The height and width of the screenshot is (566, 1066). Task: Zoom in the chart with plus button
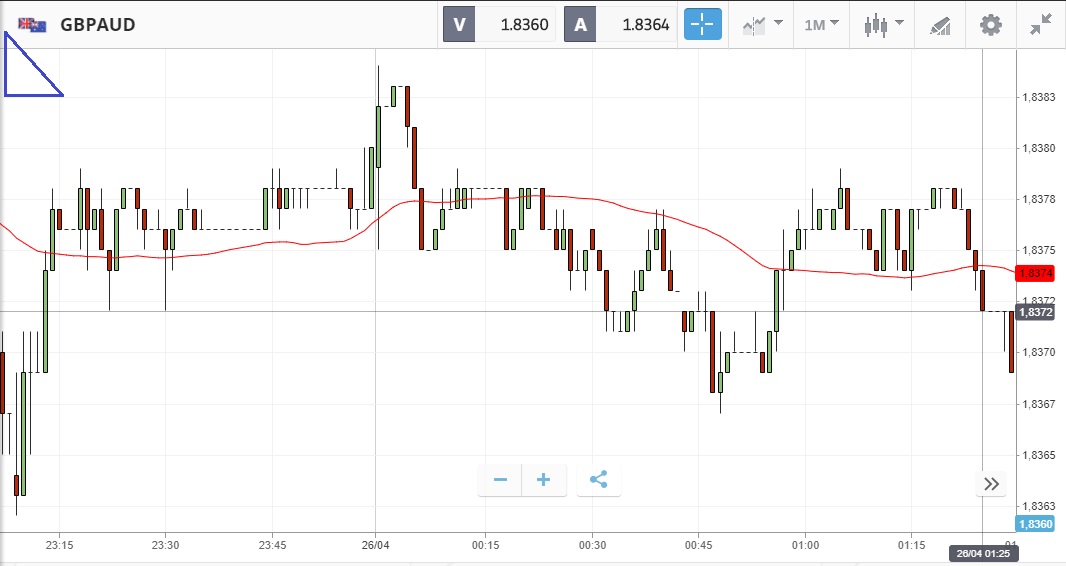pos(544,481)
